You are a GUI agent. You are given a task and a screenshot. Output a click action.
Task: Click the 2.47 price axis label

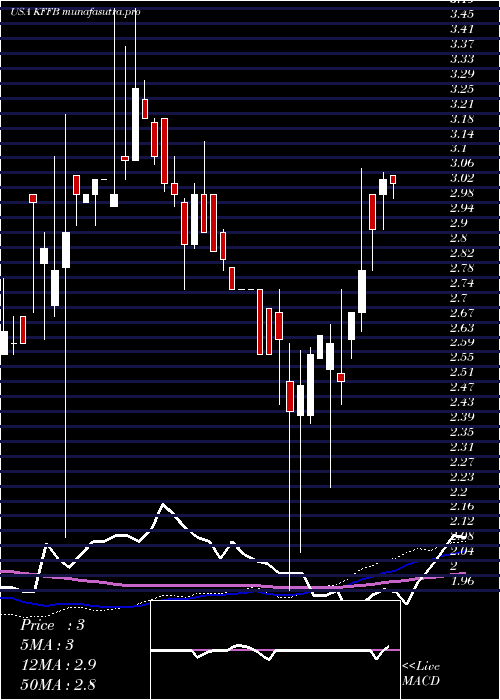click(462, 387)
